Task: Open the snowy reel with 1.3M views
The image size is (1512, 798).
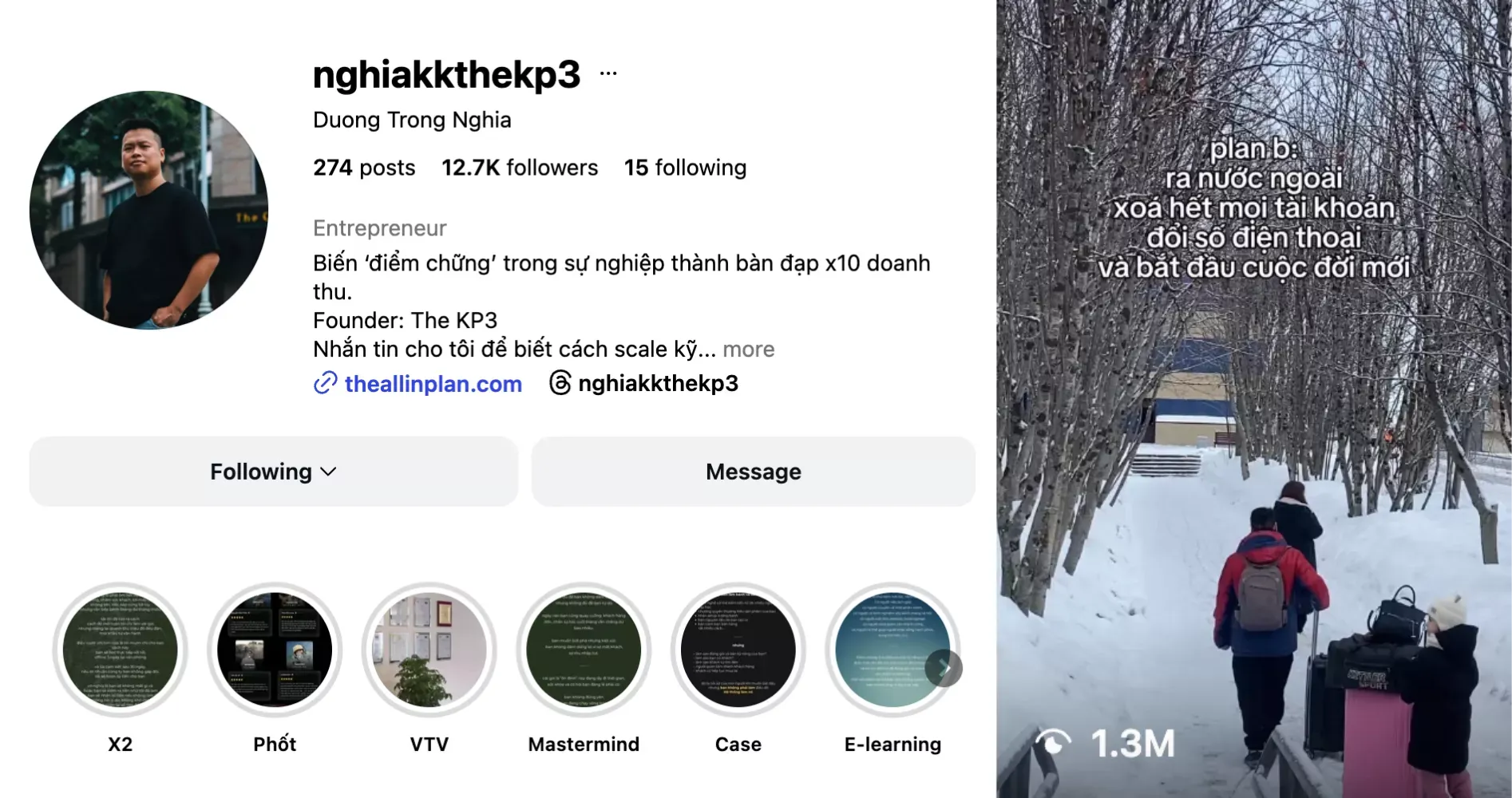Action: tap(1253, 399)
